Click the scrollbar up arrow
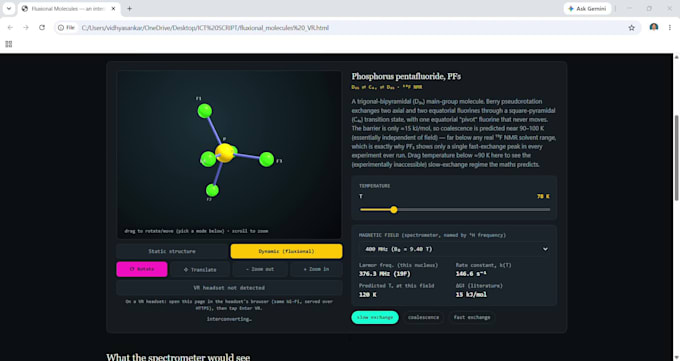 [x=676, y=57]
